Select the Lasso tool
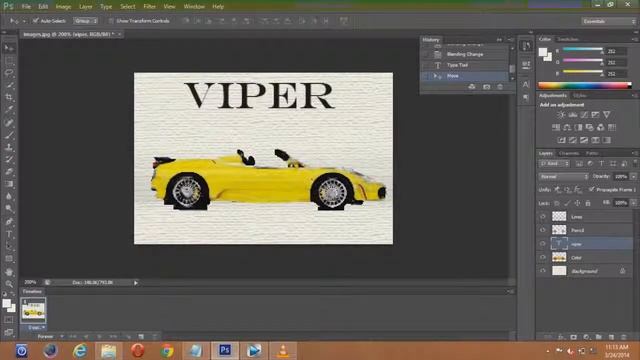Screen dimensions: 640x360 click(x=9, y=73)
